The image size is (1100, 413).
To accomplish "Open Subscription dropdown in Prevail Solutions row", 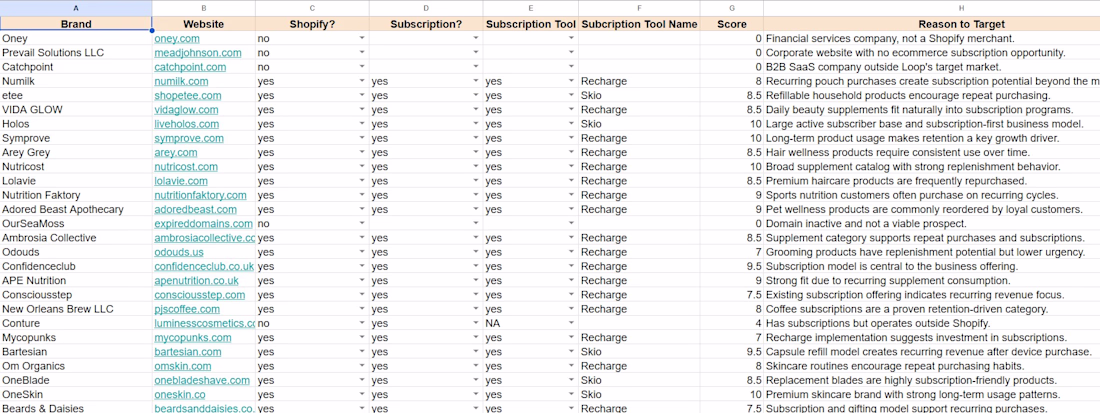I will coord(476,53).
